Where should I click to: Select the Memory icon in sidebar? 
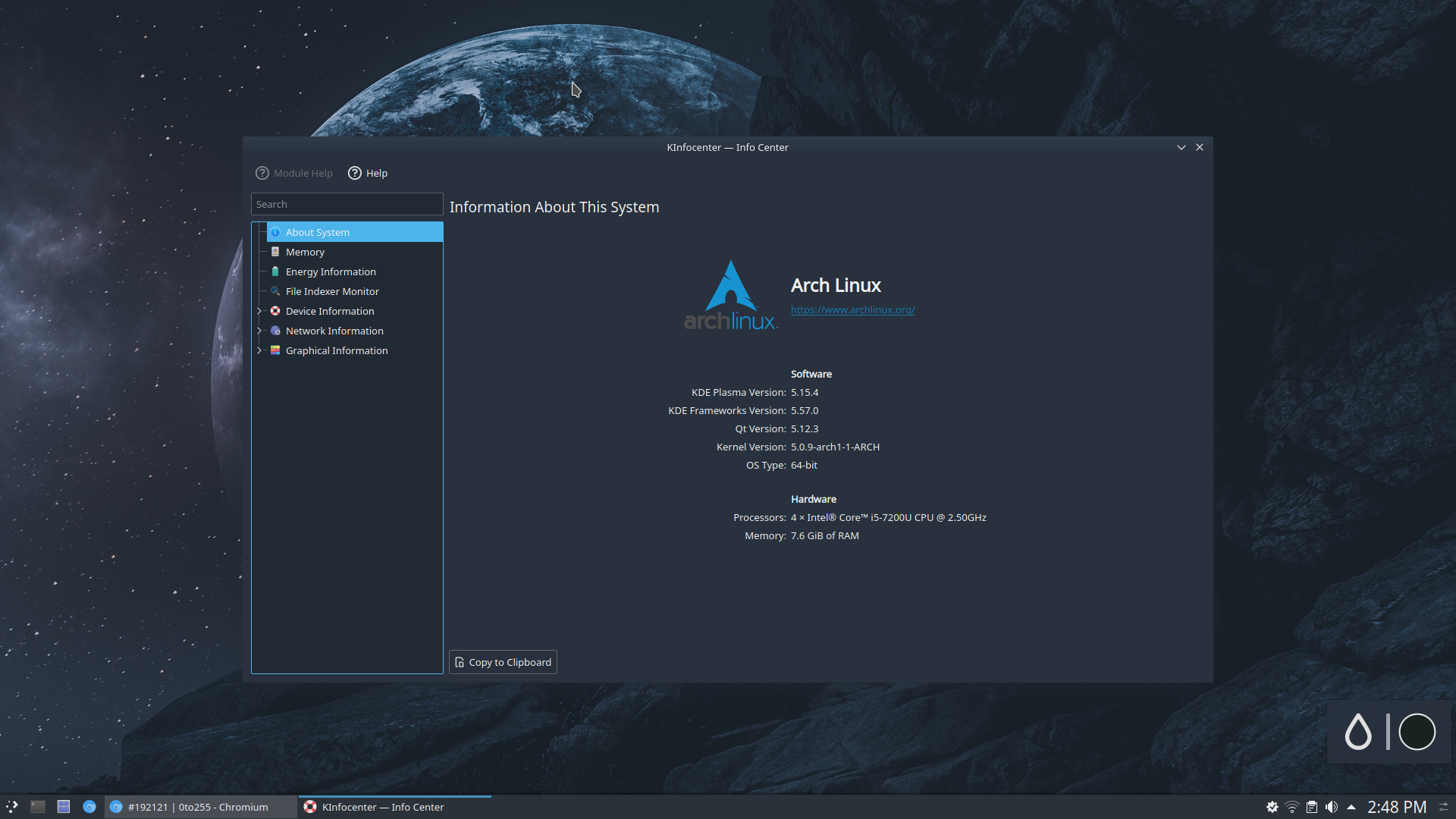click(x=275, y=251)
